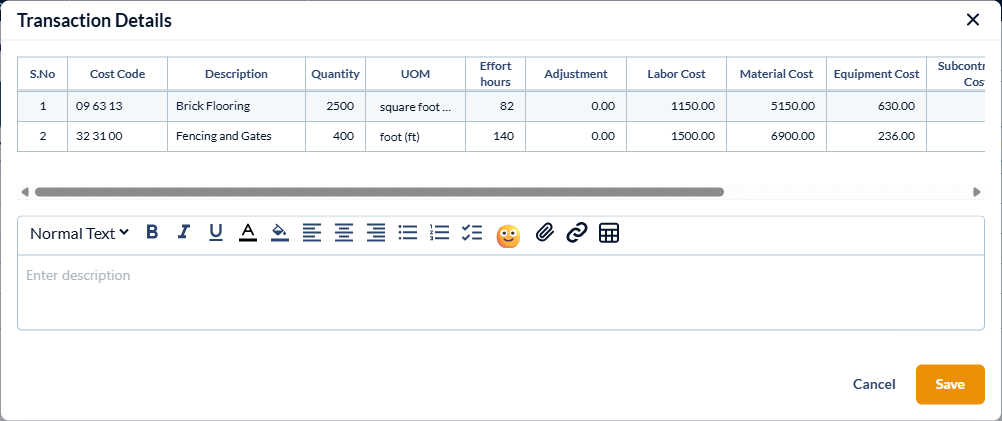Insert a bulleted list
The image size is (1002, 421).
click(408, 233)
